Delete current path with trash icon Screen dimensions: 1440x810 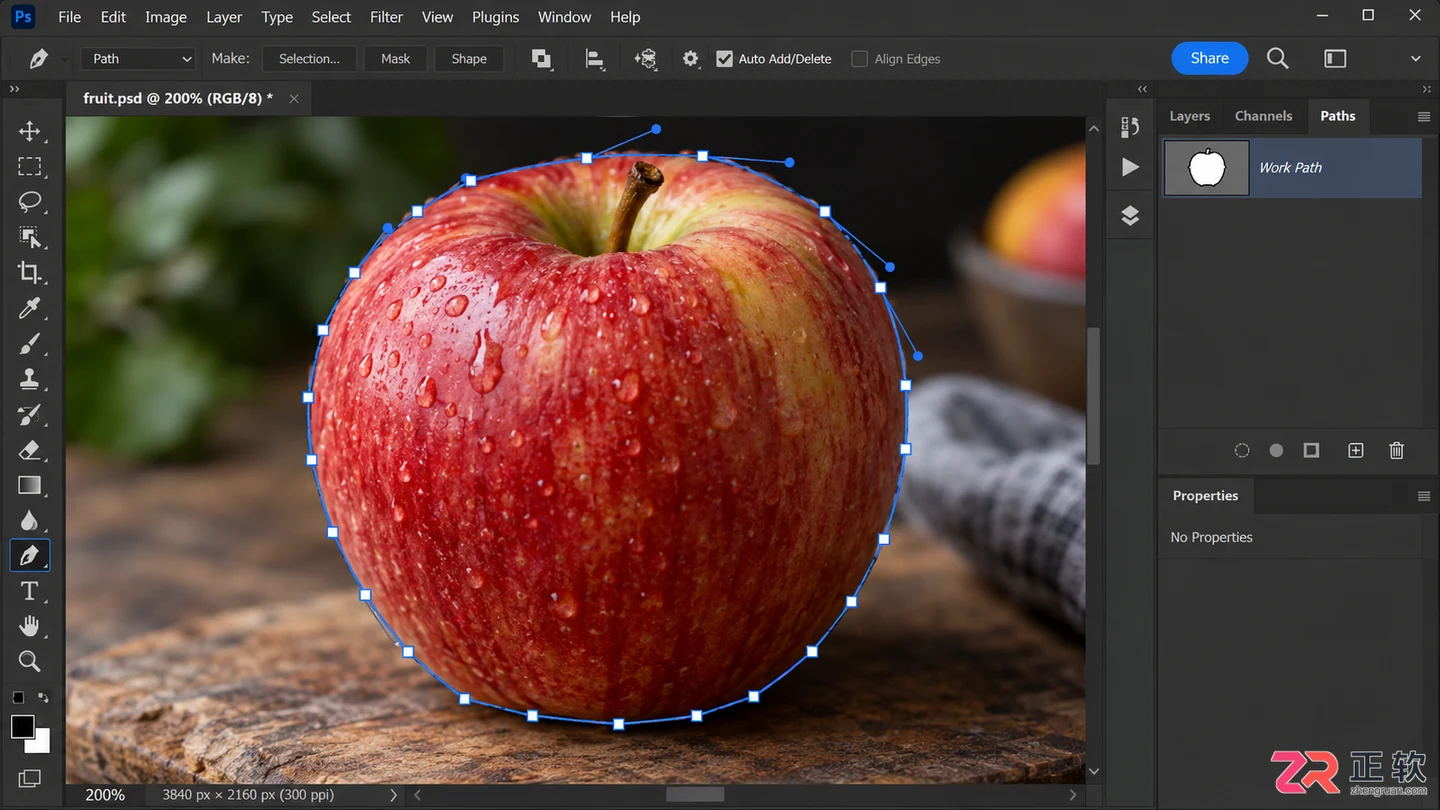tap(1397, 451)
